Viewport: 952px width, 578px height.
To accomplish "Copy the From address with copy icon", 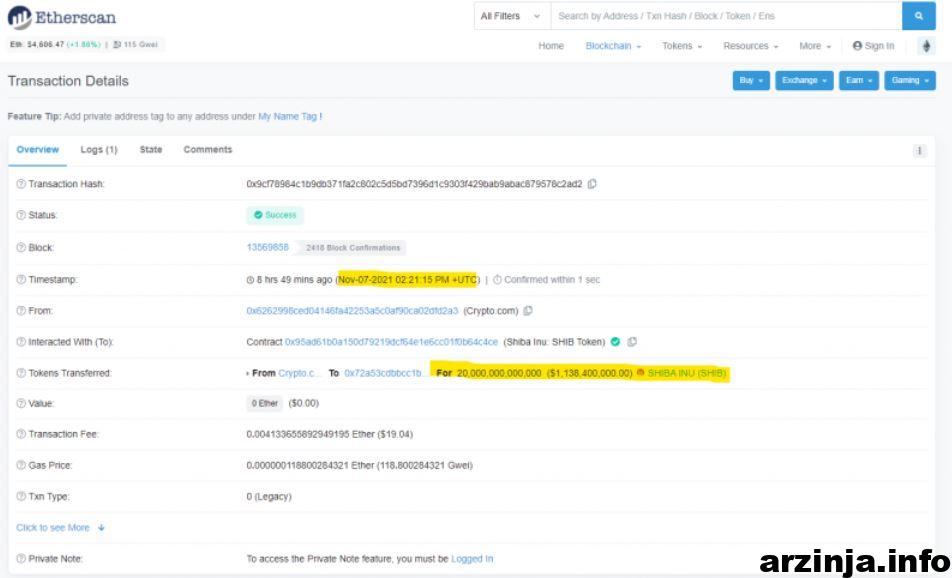I will 528,311.
